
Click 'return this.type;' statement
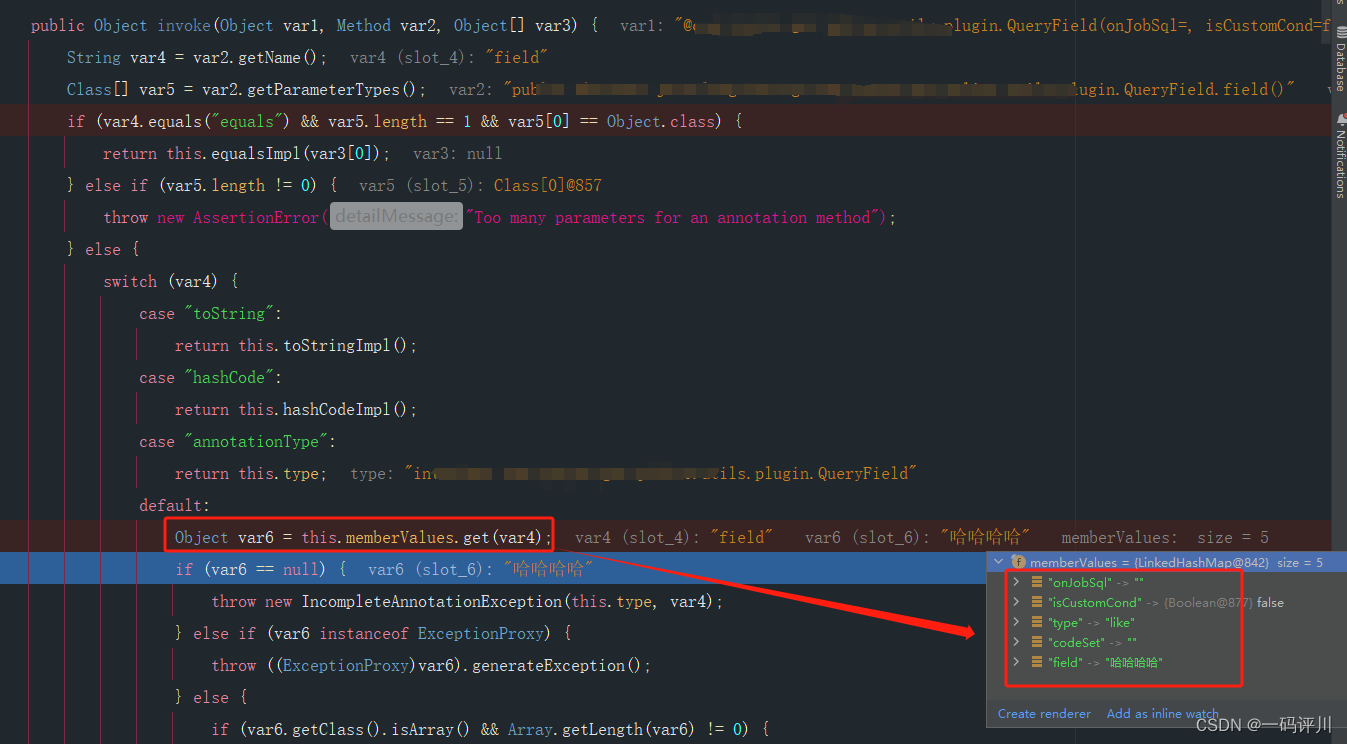(251, 473)
